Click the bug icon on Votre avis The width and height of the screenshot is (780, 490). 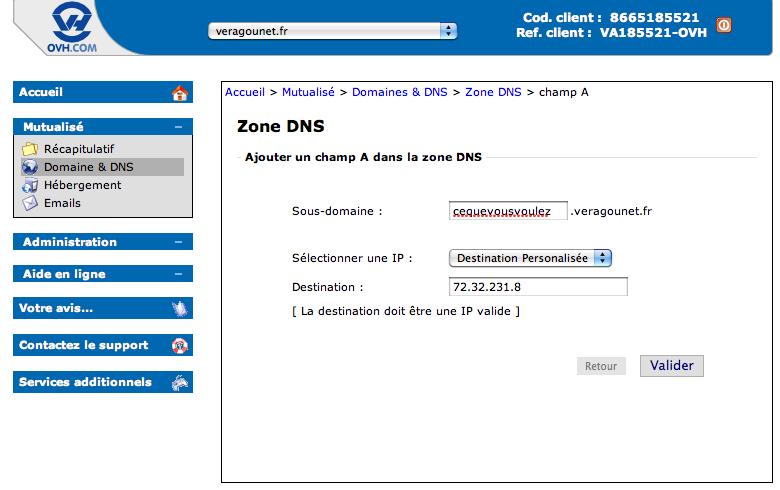180,308
